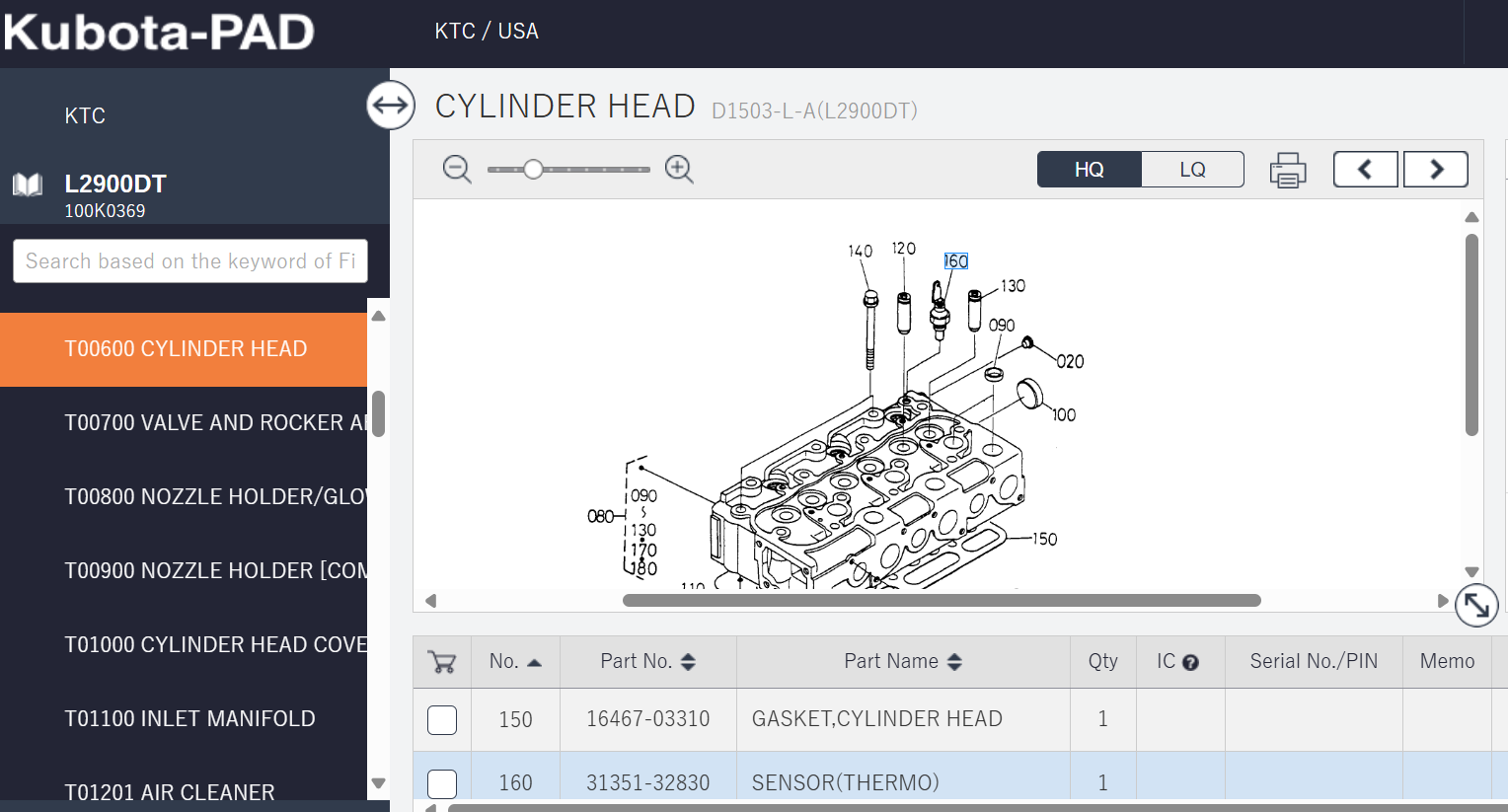The height and width of the screenshot is (812, 1508).
Task: Click diagram horizontal scroll right arrow
Action: (1443, 601)
